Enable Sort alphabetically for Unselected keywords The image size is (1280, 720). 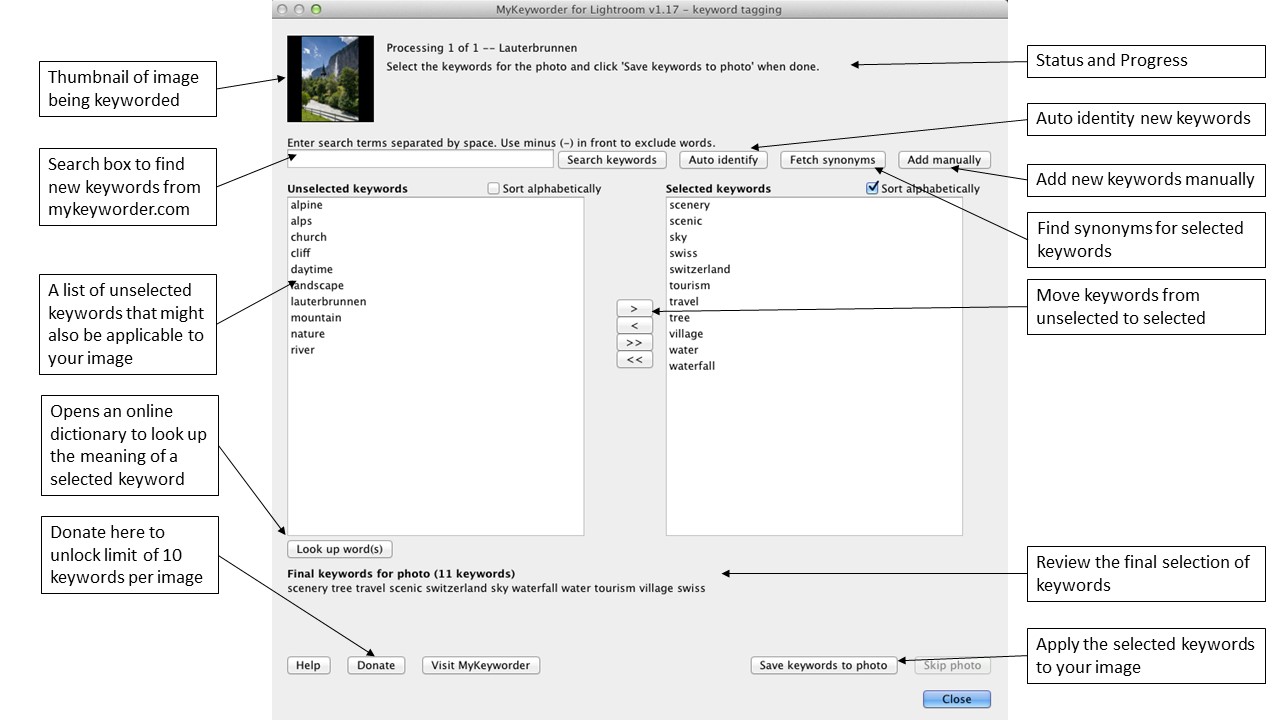(494, 188)
